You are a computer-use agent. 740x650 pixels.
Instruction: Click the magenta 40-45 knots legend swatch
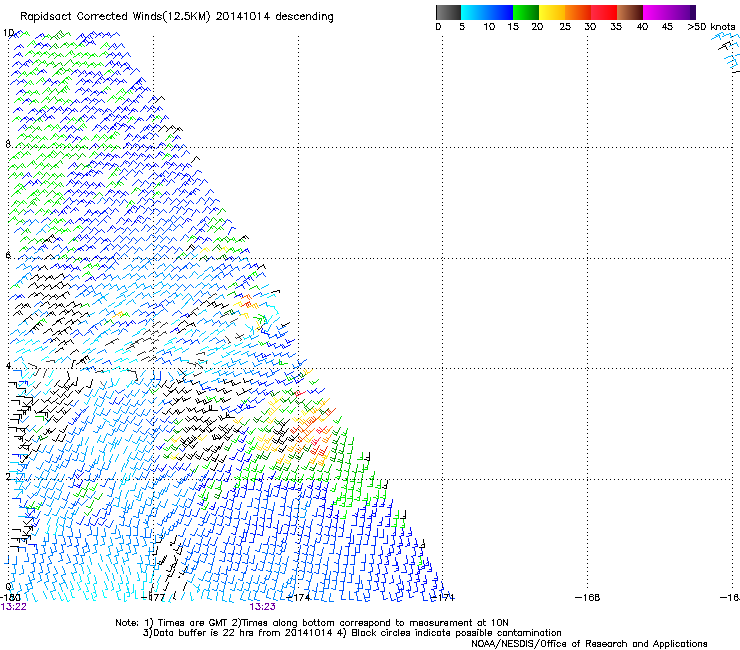(x=656, y=12)
